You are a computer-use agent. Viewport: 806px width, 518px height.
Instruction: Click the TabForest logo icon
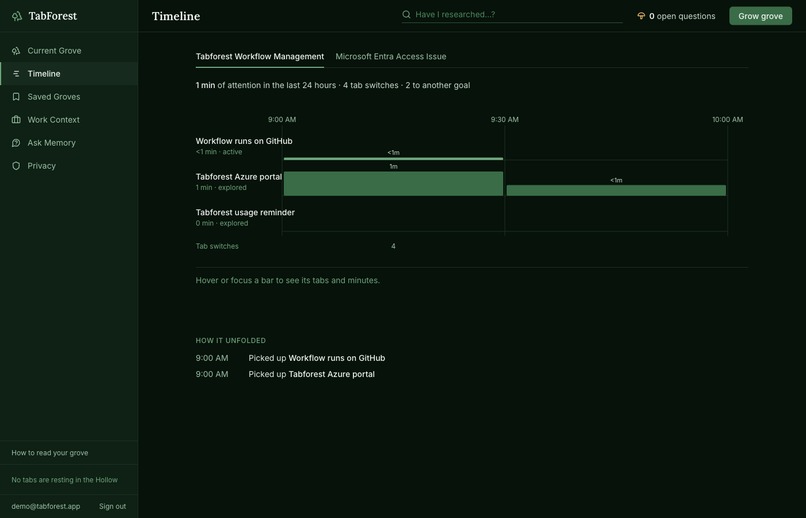[17, 16]
